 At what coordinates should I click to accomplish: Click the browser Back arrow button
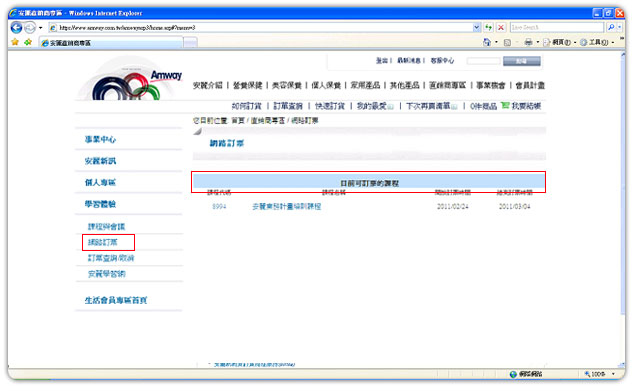pos(16,28)
